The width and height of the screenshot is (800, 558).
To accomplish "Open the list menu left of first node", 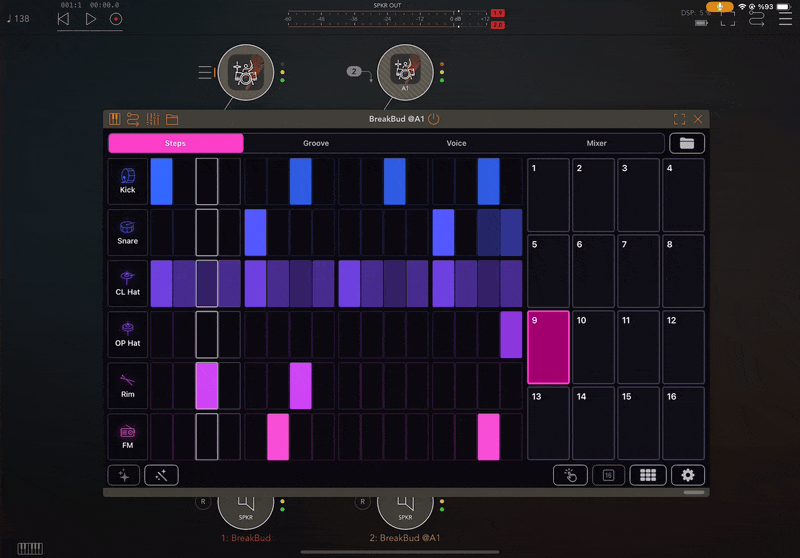I will click(205, 72).
